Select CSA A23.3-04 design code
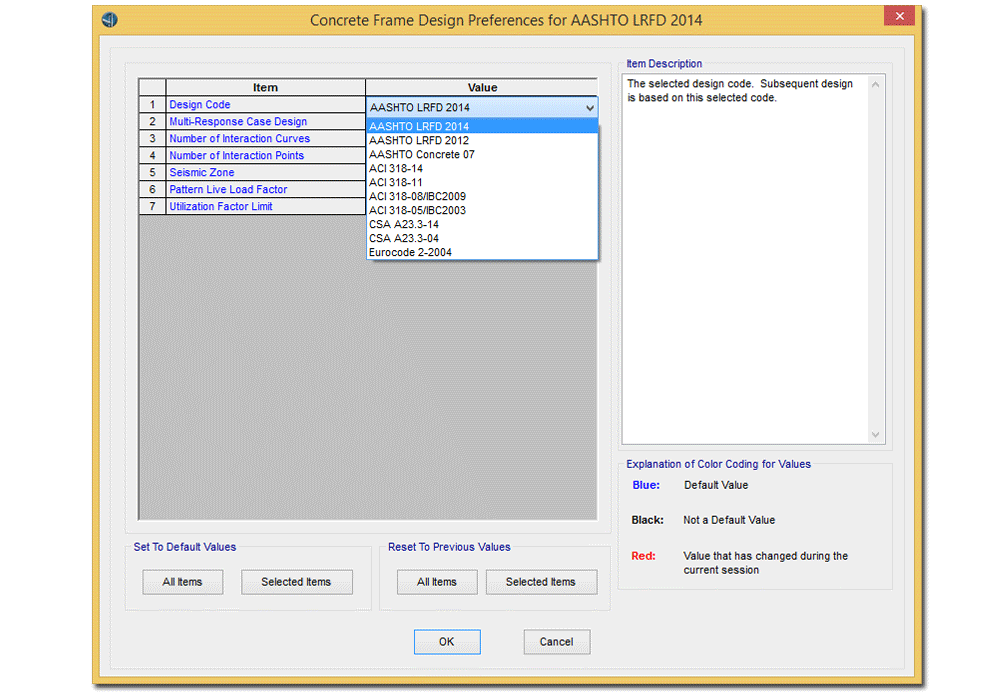The image size is (1000, 700). [482, 238]
